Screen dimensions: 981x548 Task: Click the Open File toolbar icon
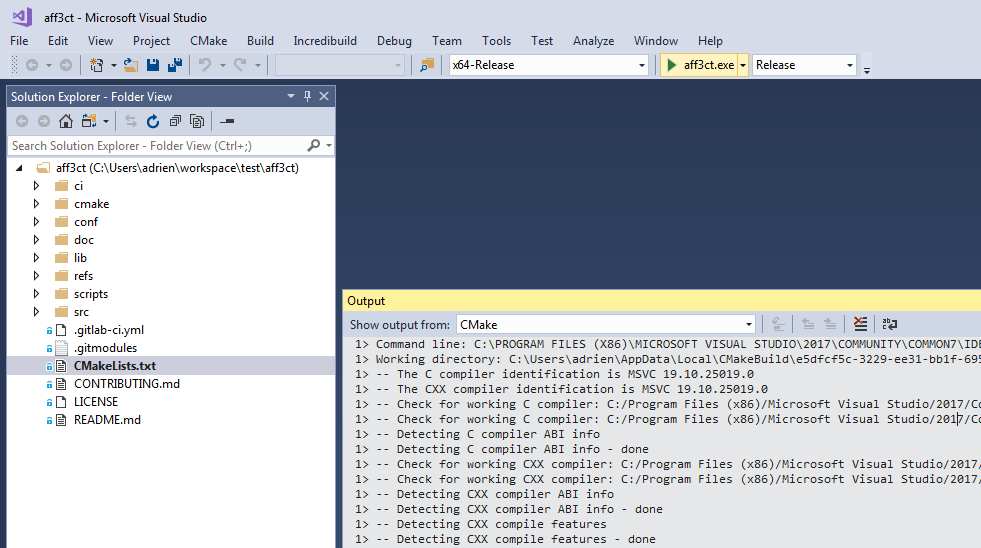click(x=131, y=65)
